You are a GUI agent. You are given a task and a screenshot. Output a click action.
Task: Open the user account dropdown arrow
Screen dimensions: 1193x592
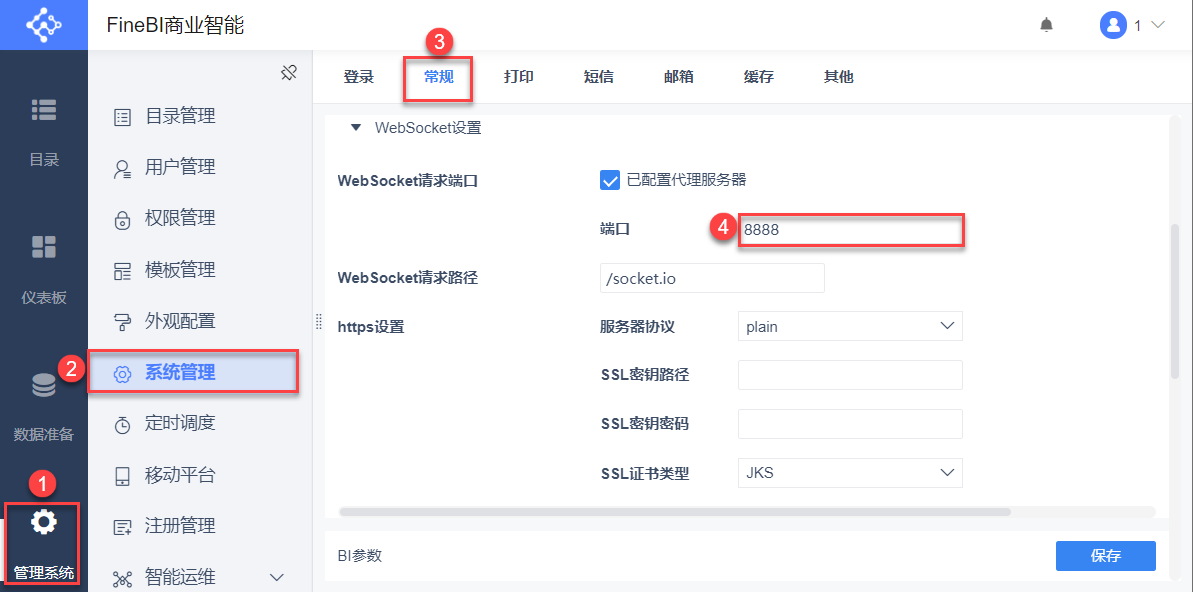1158,25
